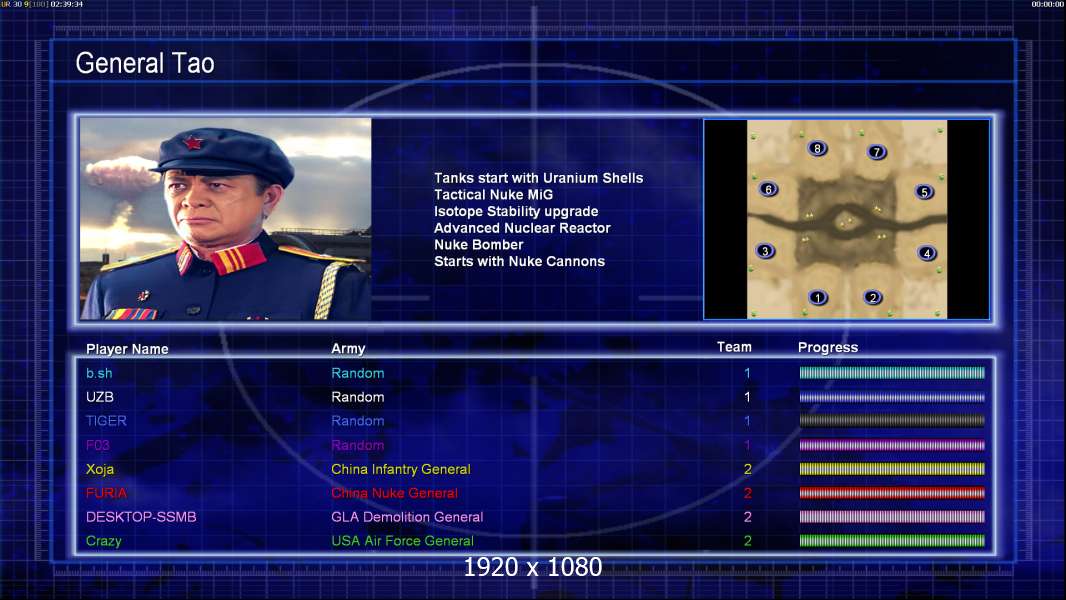The width and height of the screenshot is (1066, 600).
Task: Click UZB progress bar
Action: point(892,397)
